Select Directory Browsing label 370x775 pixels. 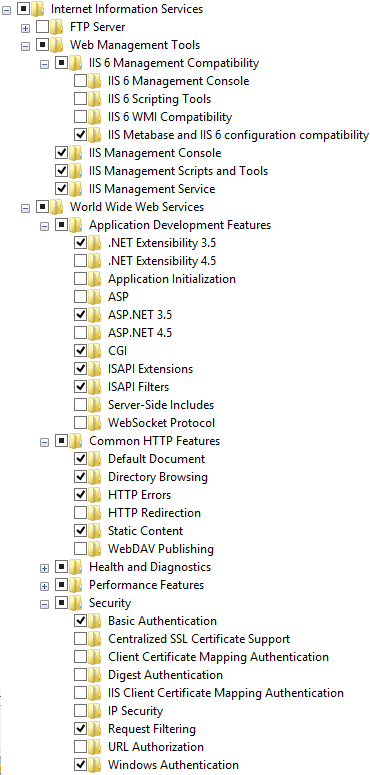(x=158, y=477)
